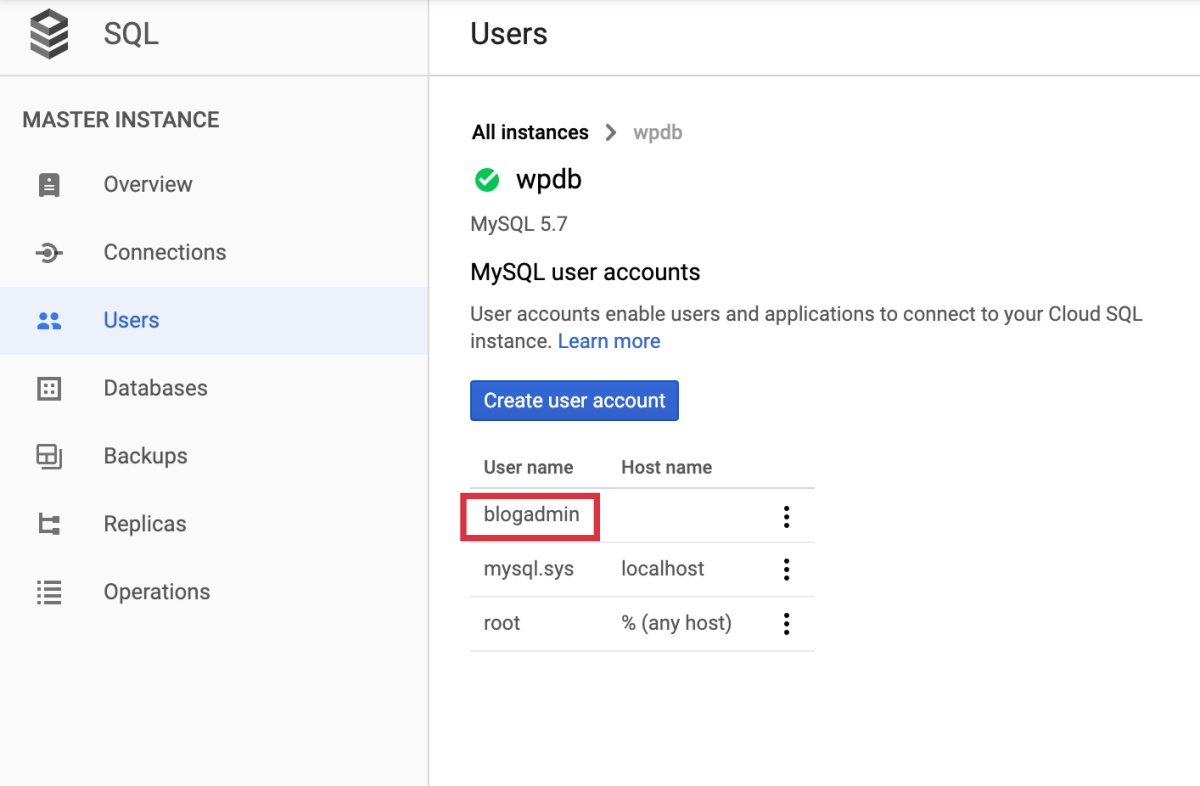This screenshot has height=786, width=1200.
Task: Click the Host name column header
Action: [666, 467]
